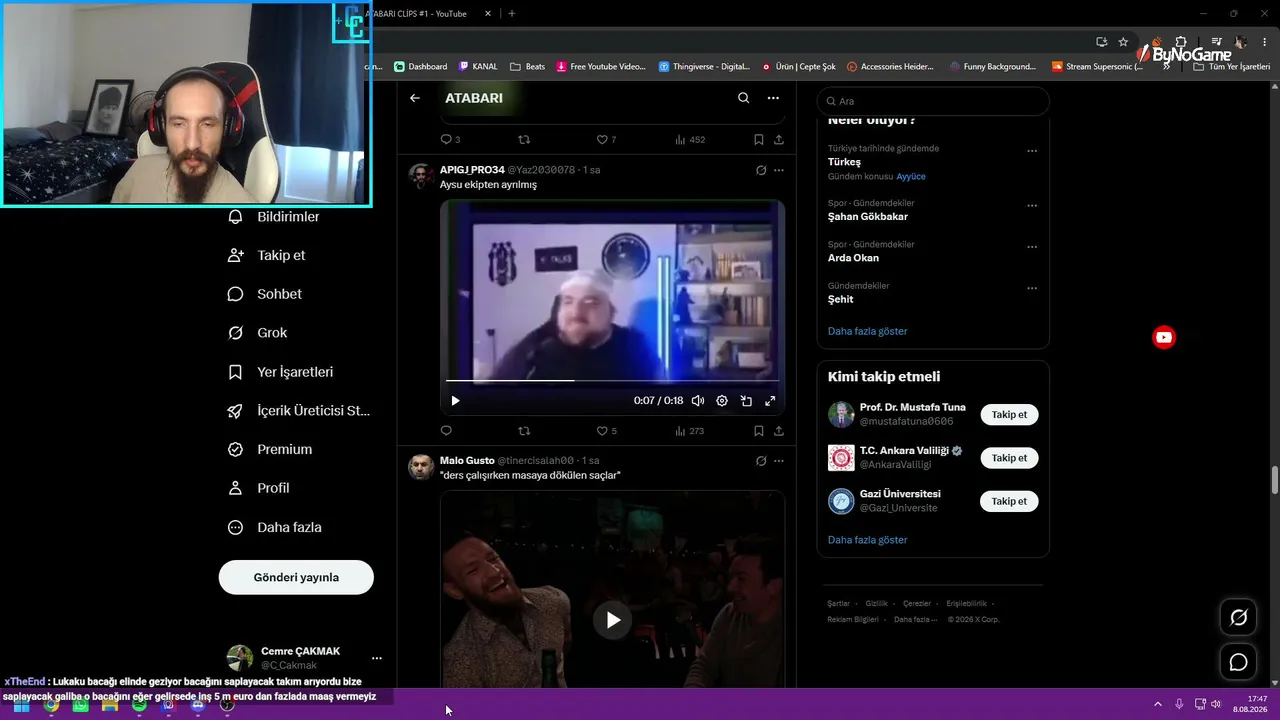Screen dimensions: 1280x720
Task: Open the Ayyüce trend topic link
Action: pyautogui.click(x=911, y=176)
